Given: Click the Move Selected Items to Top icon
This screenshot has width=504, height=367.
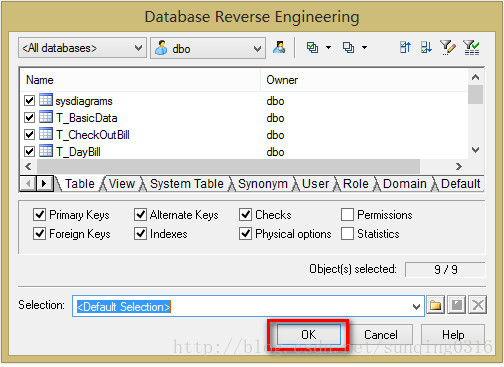Looking at the screenshot, I should [405, 48].
